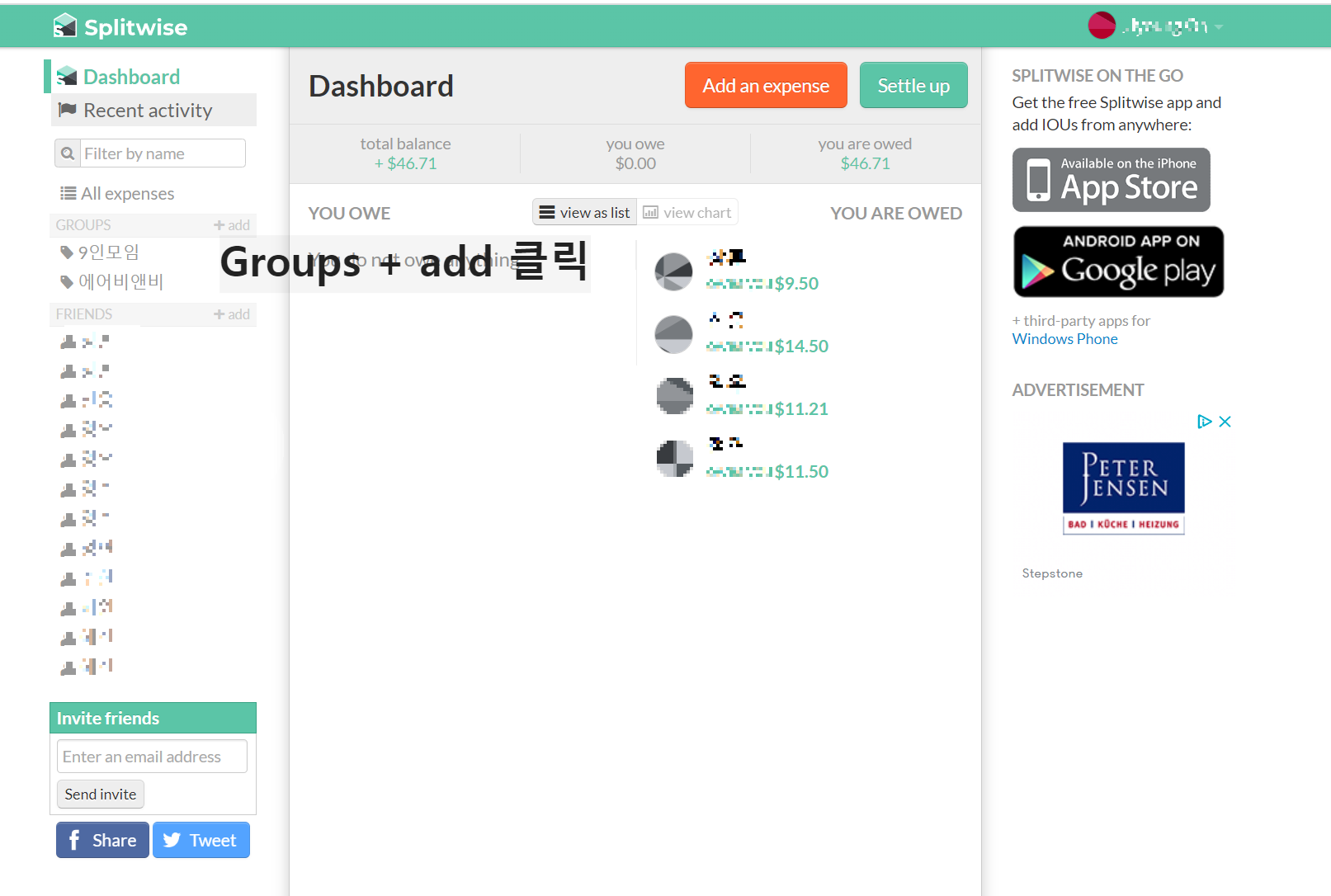Open All expenses list
Viewport: 1331px width, 896px height.
[x=127, y=193]
